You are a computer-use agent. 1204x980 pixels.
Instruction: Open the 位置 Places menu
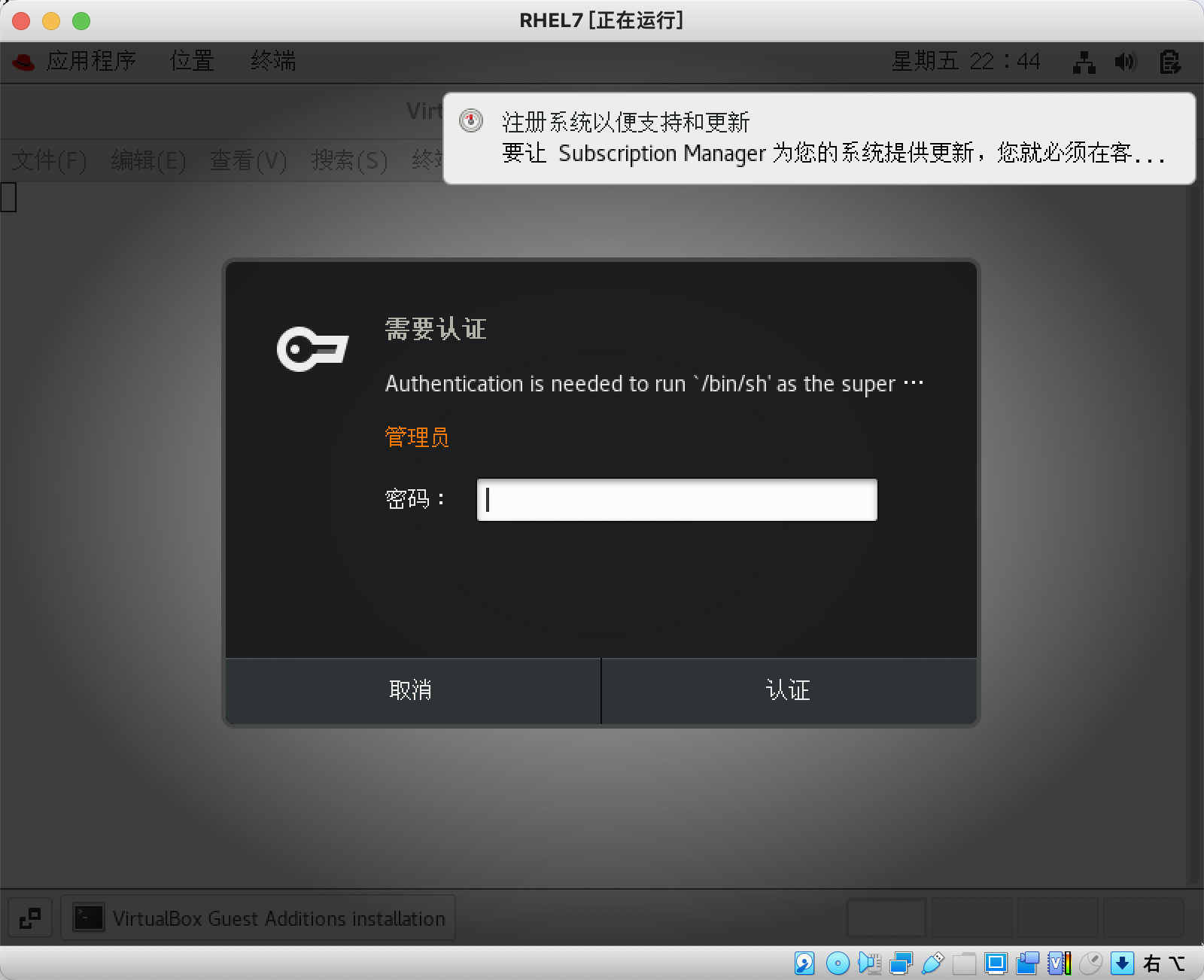[x=192, y=61]
